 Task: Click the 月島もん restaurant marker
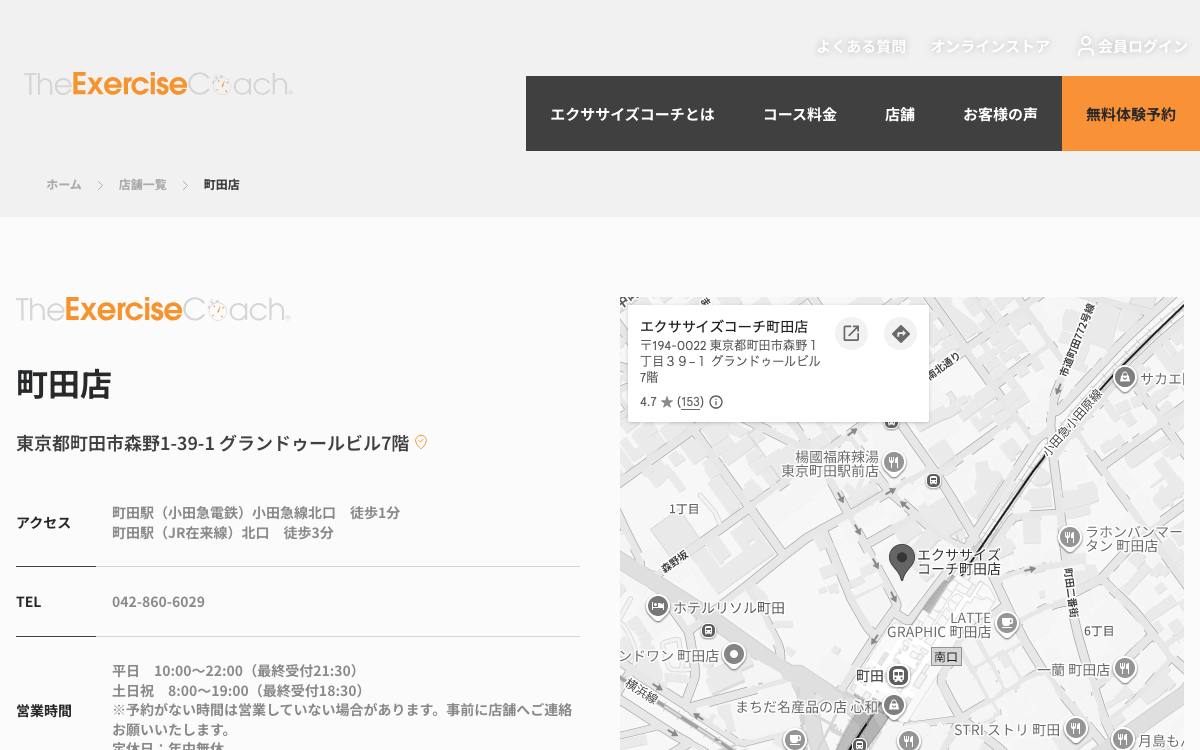(x=1123, y=740)
